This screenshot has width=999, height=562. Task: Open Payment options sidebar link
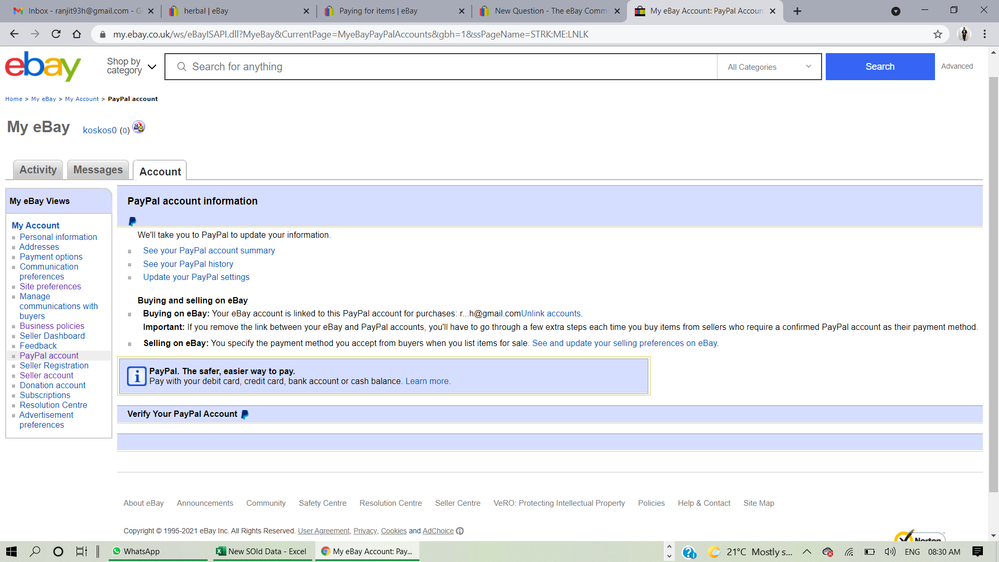51,257
